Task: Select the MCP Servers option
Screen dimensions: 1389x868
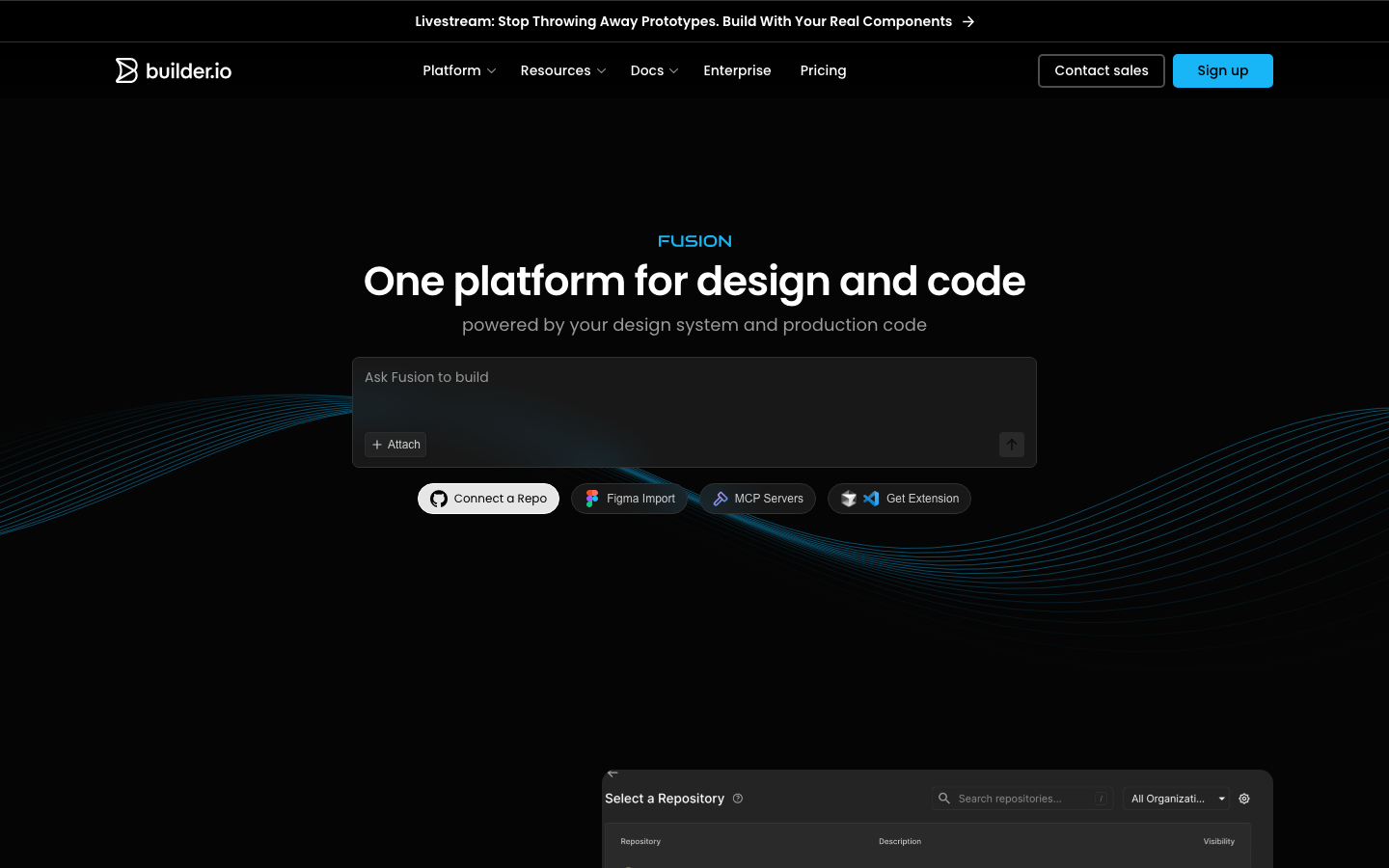Action: click(758, 499)
